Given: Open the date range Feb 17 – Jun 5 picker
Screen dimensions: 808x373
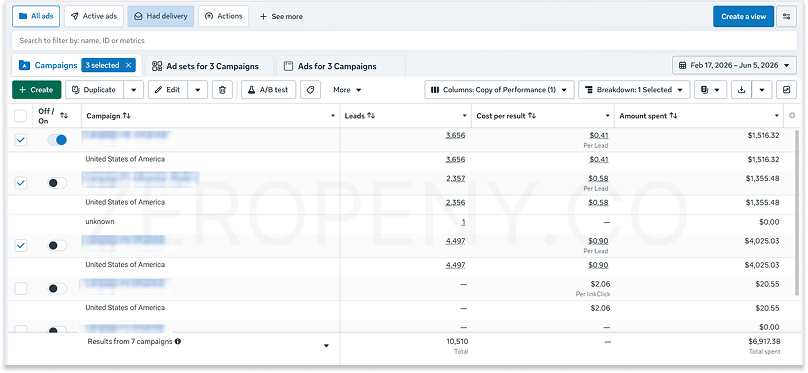Looking at the screenshot, I should coord(734,65).
